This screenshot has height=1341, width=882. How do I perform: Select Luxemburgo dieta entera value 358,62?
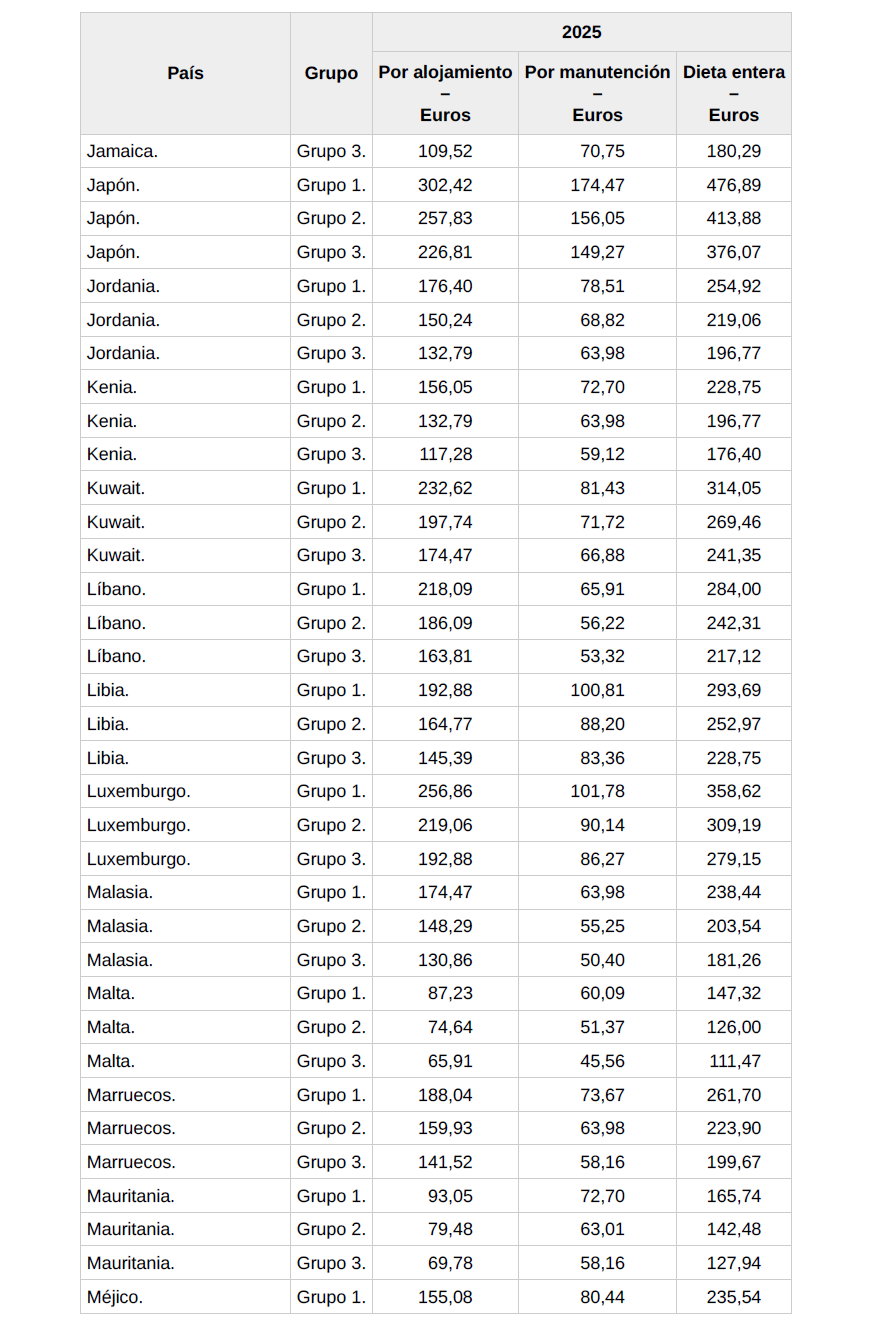point(734,791)
